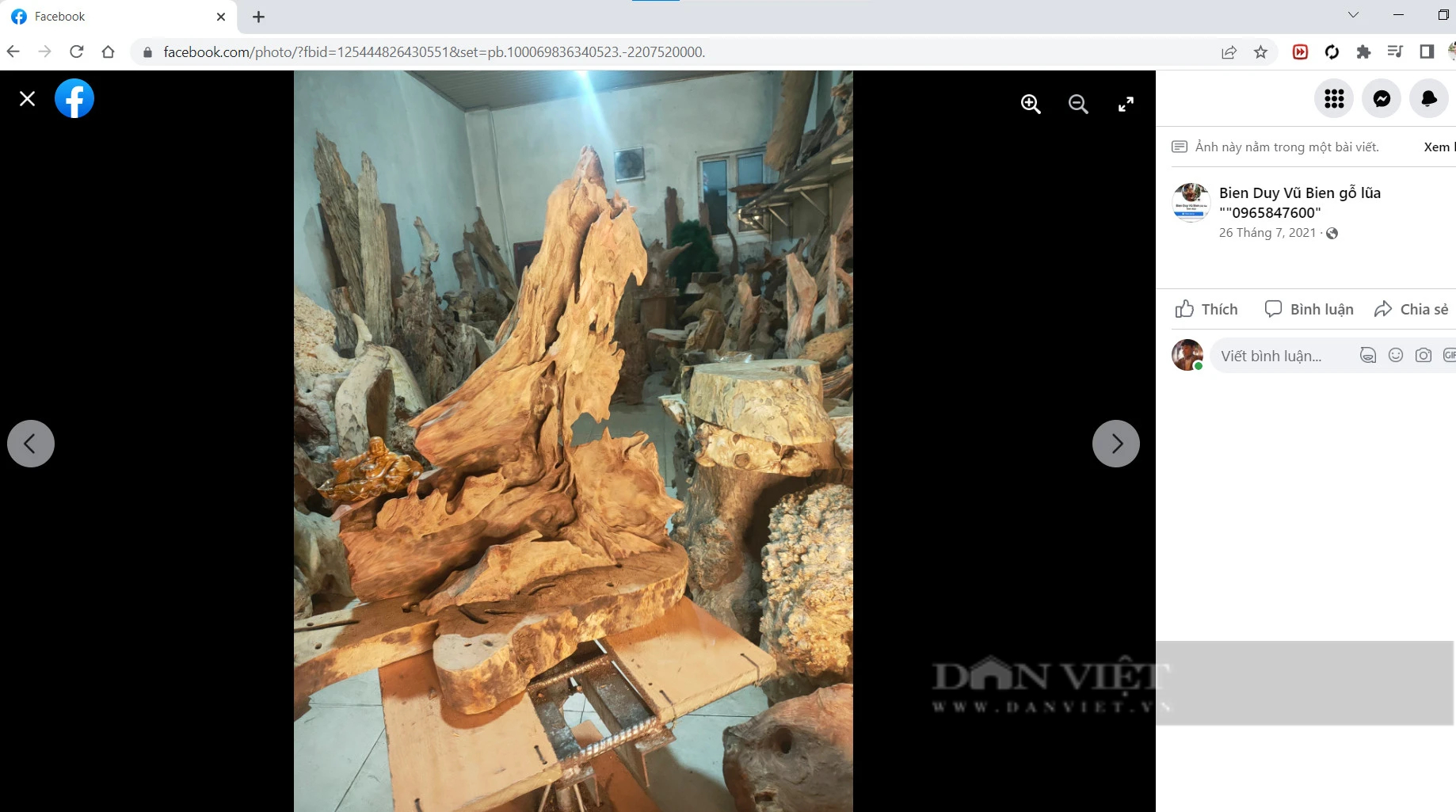Share this page from the address bar
The image size is (1456, 812).
(1229, 52)
